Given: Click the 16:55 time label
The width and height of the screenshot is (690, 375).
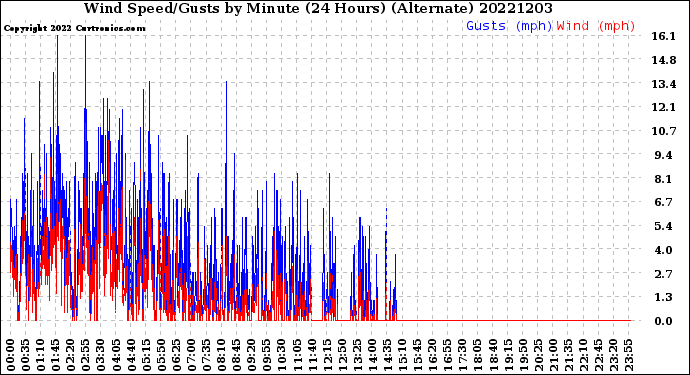Looking at the screenshot, I should click(448, 355).
